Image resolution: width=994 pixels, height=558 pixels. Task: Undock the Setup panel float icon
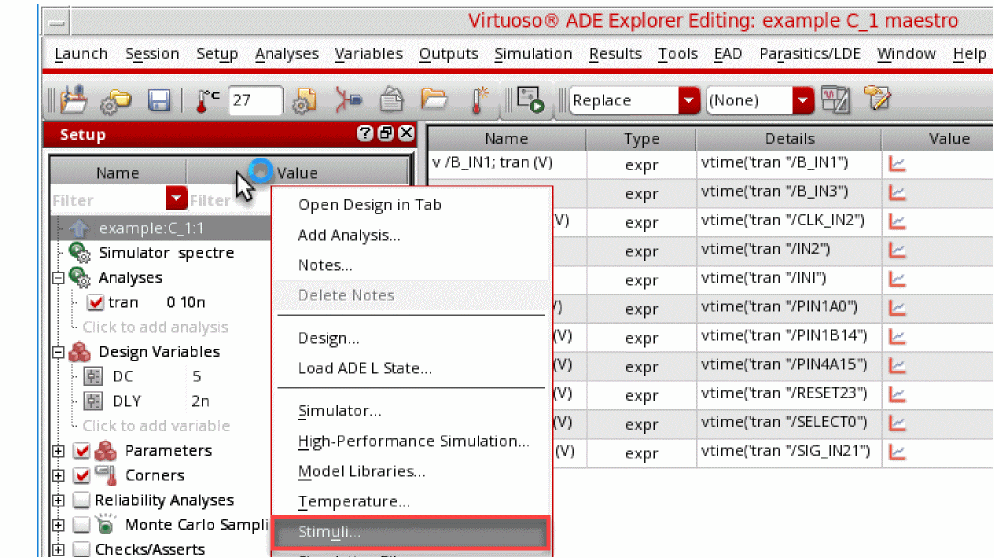(x=385, y=133)
